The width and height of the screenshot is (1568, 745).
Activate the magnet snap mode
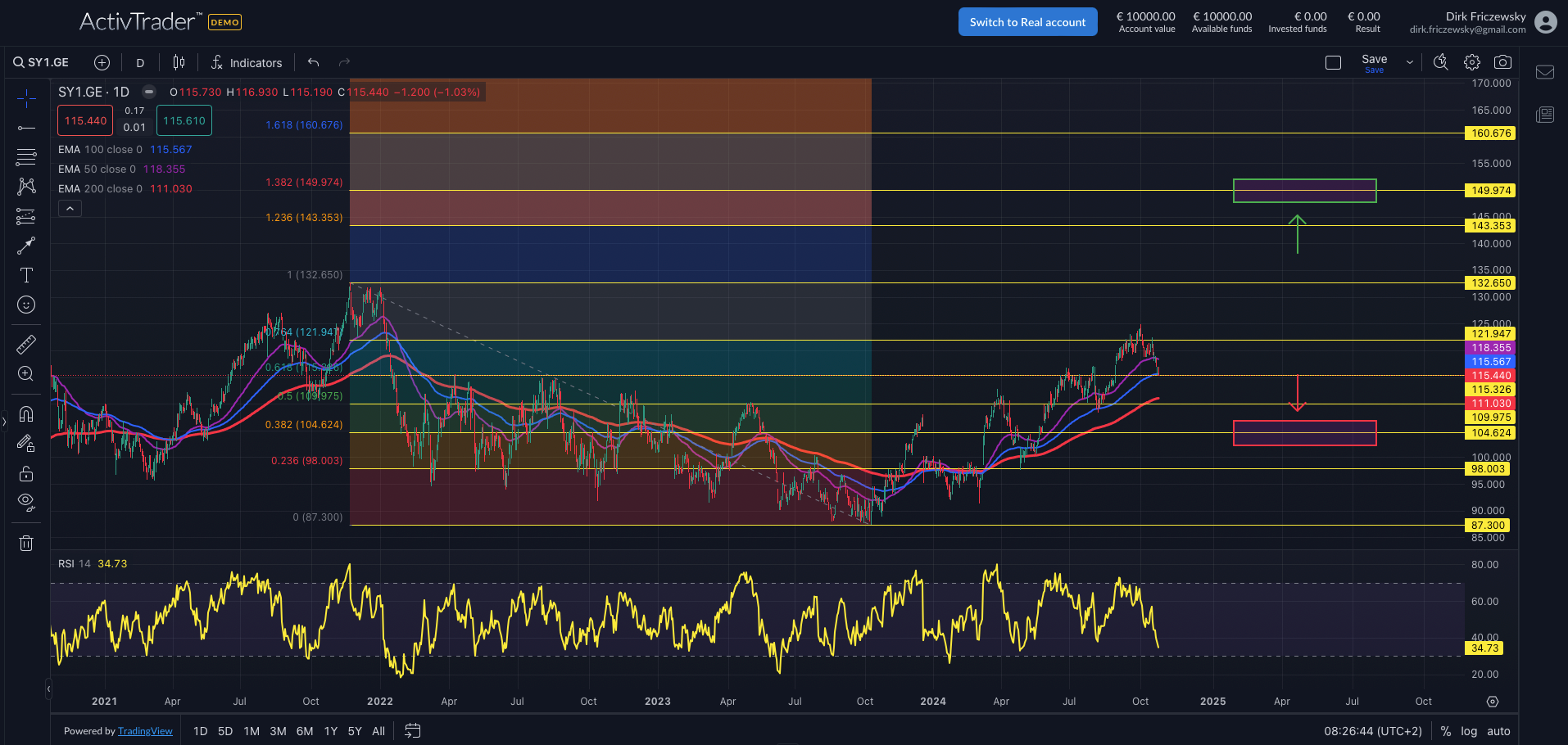[26, 413]
